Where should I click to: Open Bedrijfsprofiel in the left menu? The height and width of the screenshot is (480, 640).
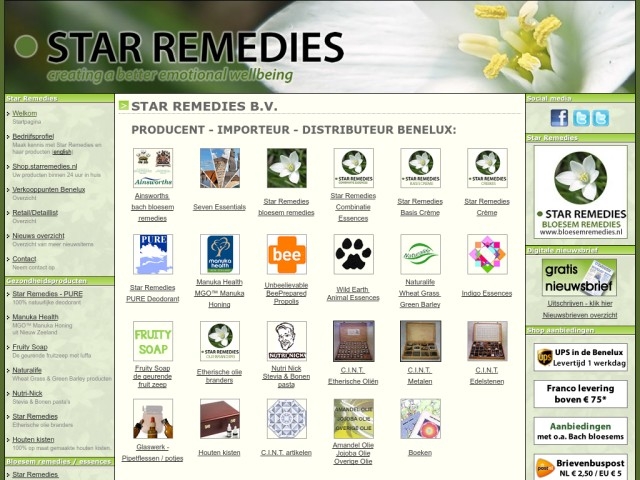point(33,135)
